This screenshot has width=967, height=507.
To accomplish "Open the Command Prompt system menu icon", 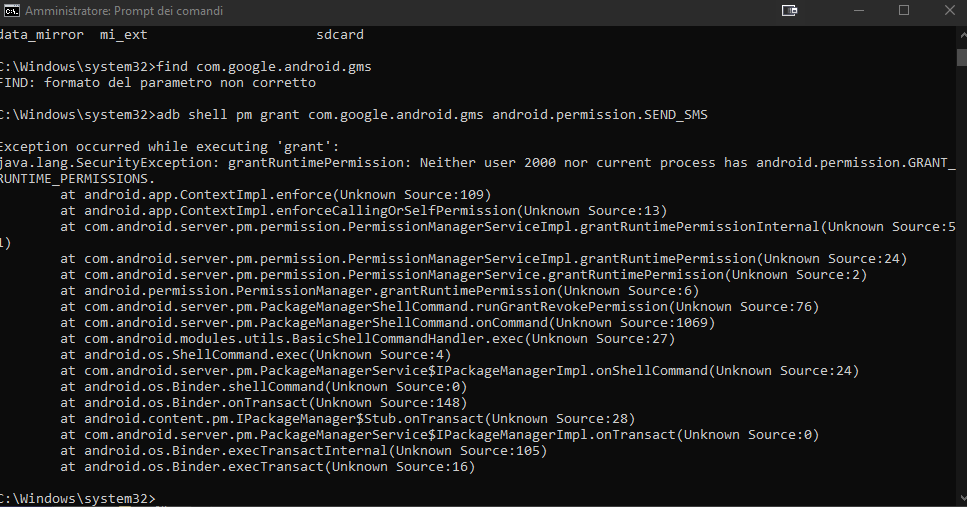I will (12, 10).
